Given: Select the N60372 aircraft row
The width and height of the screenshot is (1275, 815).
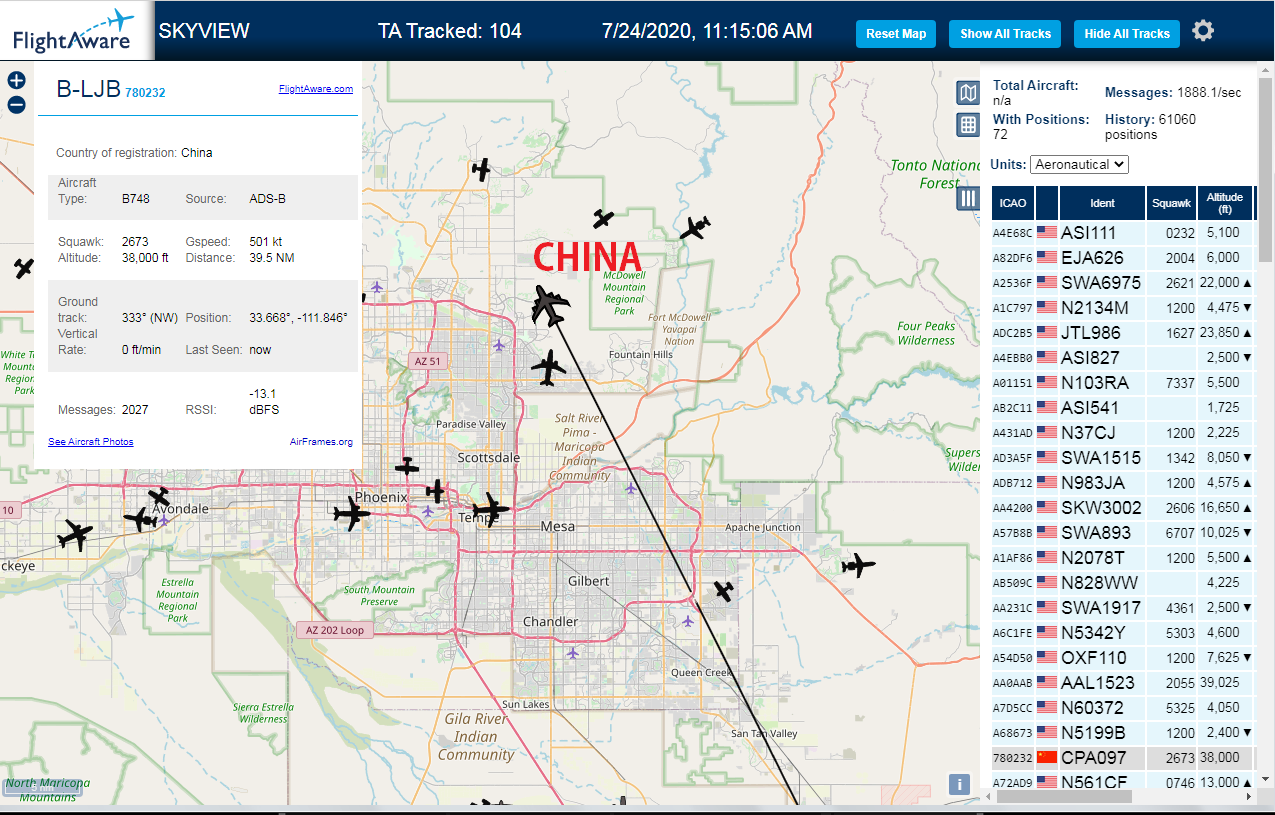Looking at the screenshot, I should [x=1122, y=707].
